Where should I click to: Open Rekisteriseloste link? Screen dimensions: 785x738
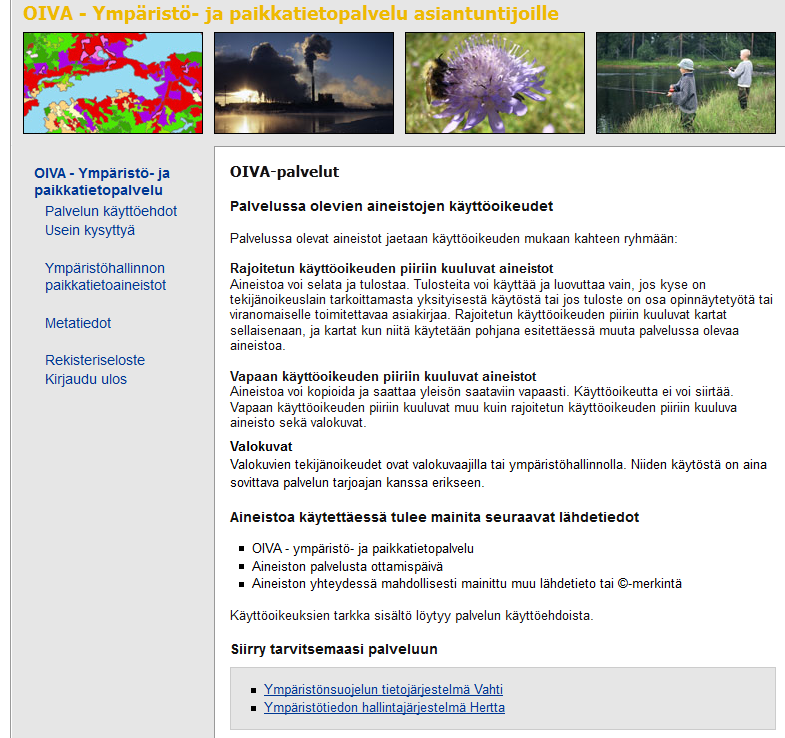95,360
